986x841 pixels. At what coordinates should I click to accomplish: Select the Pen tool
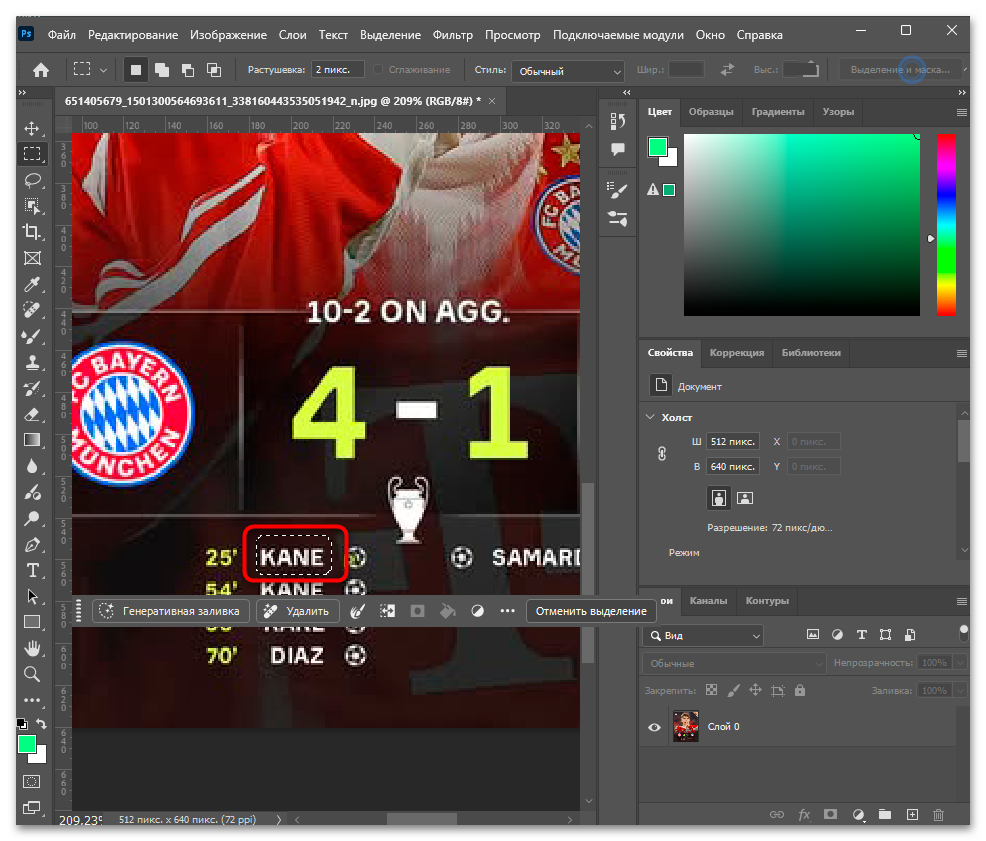[x=32, y=545]
